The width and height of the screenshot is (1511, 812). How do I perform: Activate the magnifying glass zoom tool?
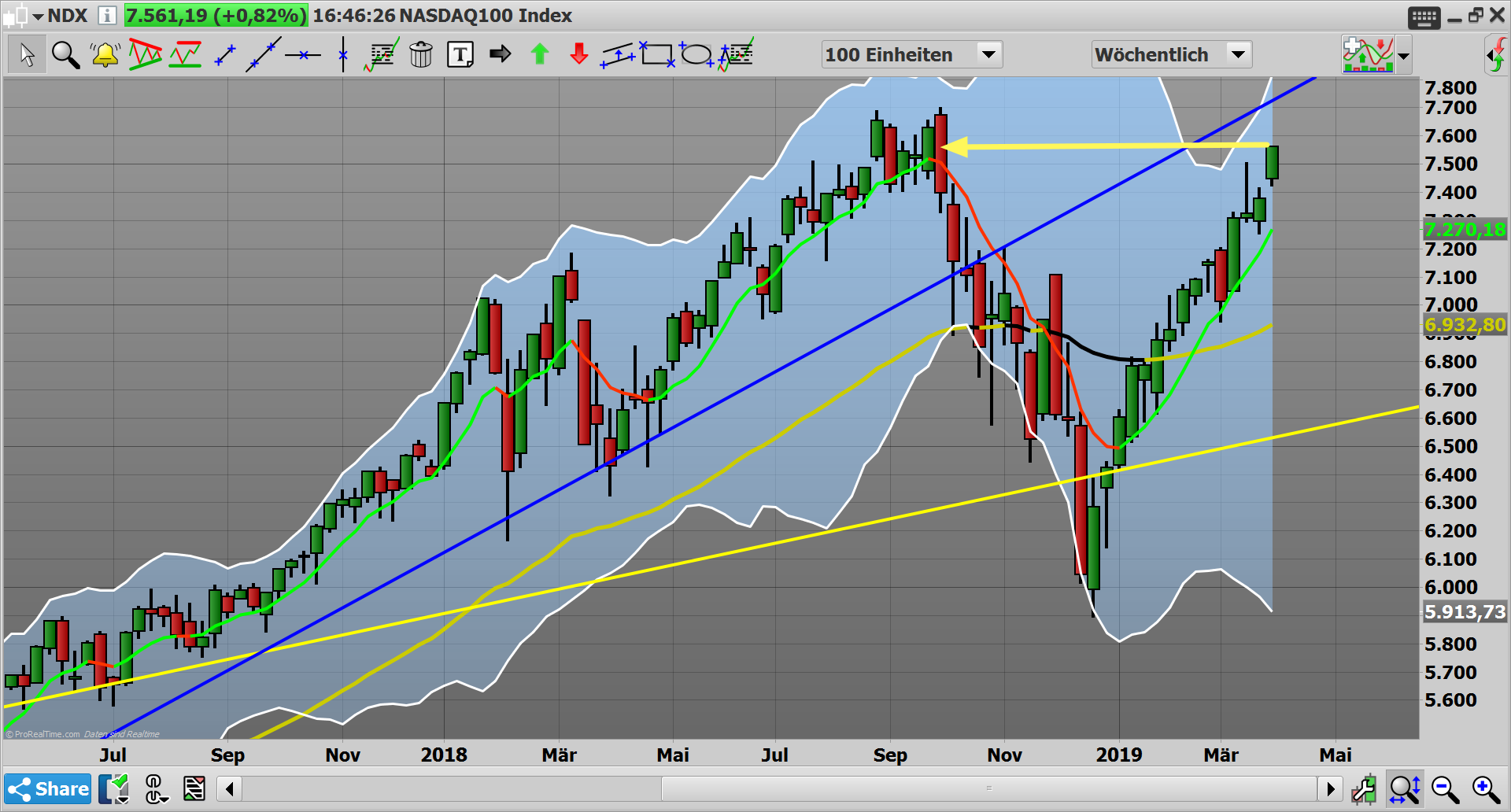point(65,55)
